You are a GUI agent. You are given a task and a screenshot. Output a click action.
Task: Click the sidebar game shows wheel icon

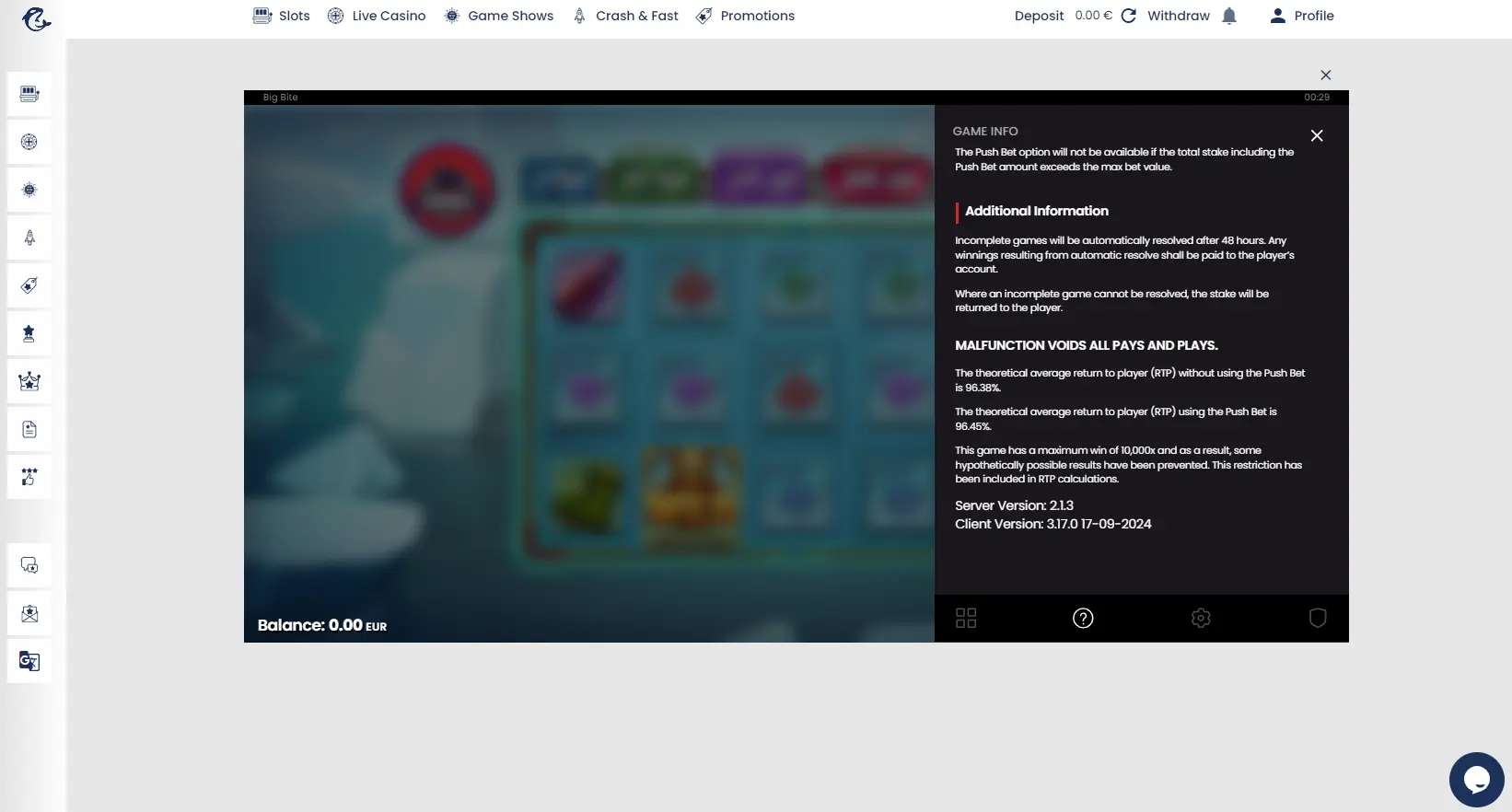[x=29, y=190]
